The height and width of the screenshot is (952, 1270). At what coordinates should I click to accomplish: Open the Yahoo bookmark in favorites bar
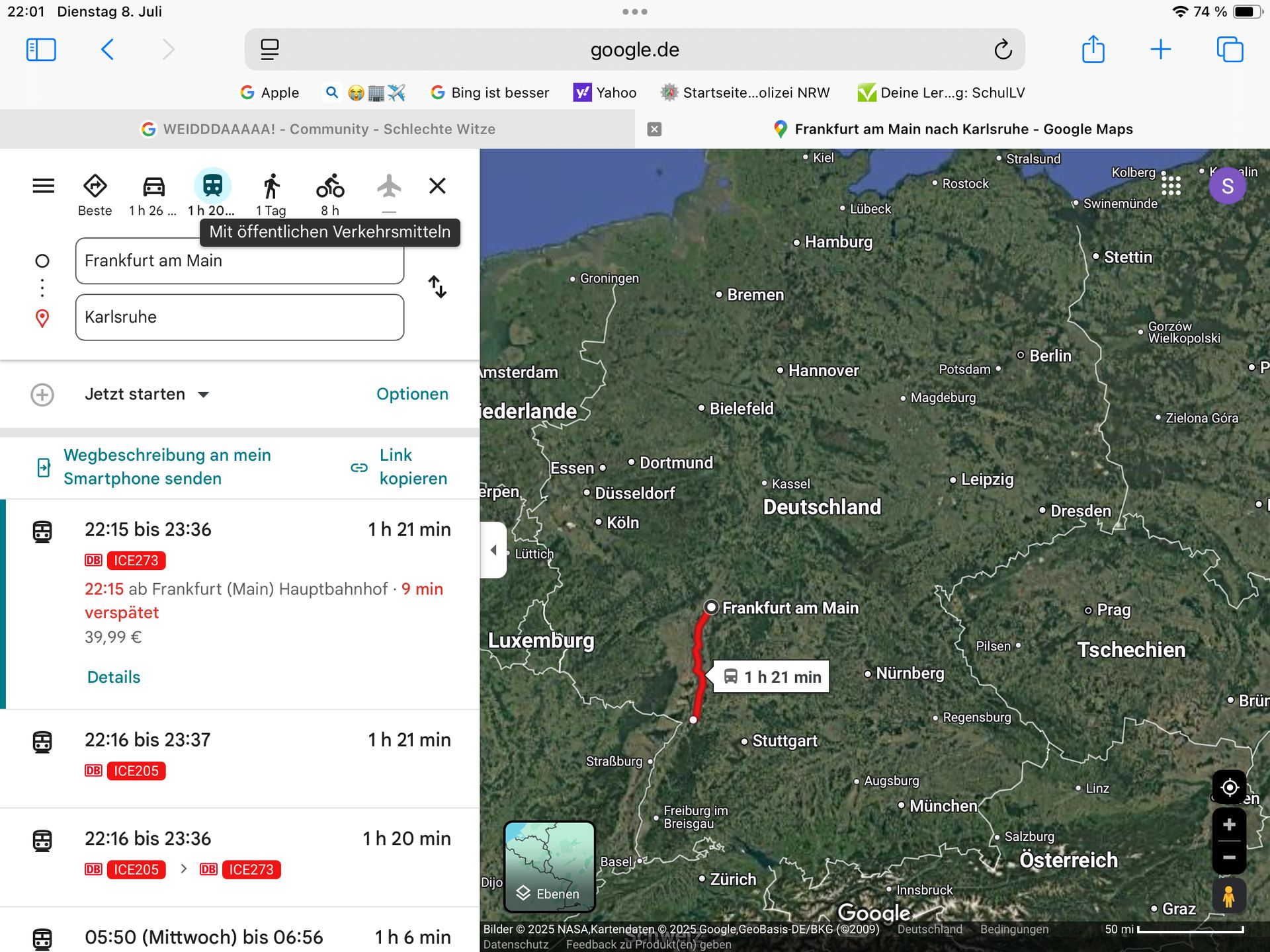[x=605, y=93]
